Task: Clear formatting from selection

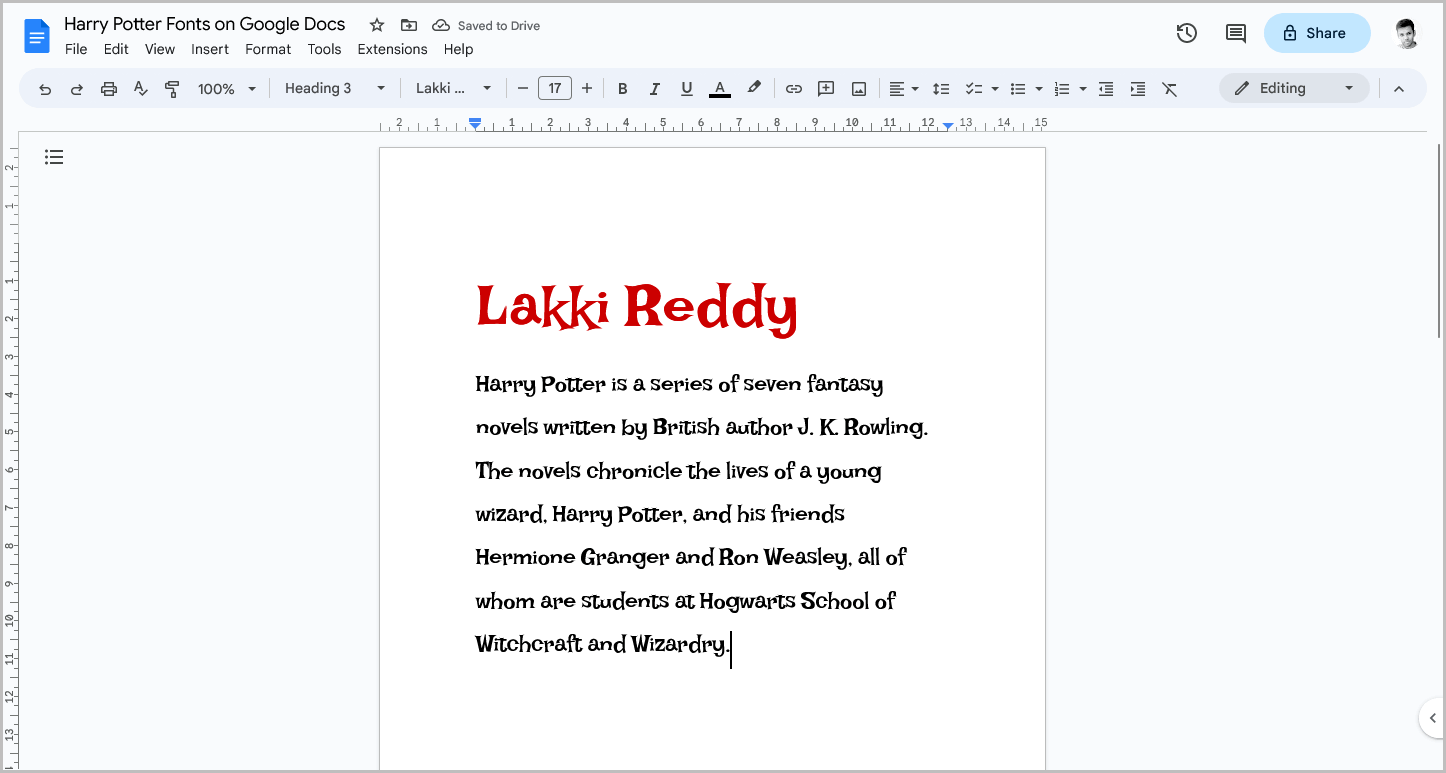Action: pyautogui.click(x=1170, y=88)
